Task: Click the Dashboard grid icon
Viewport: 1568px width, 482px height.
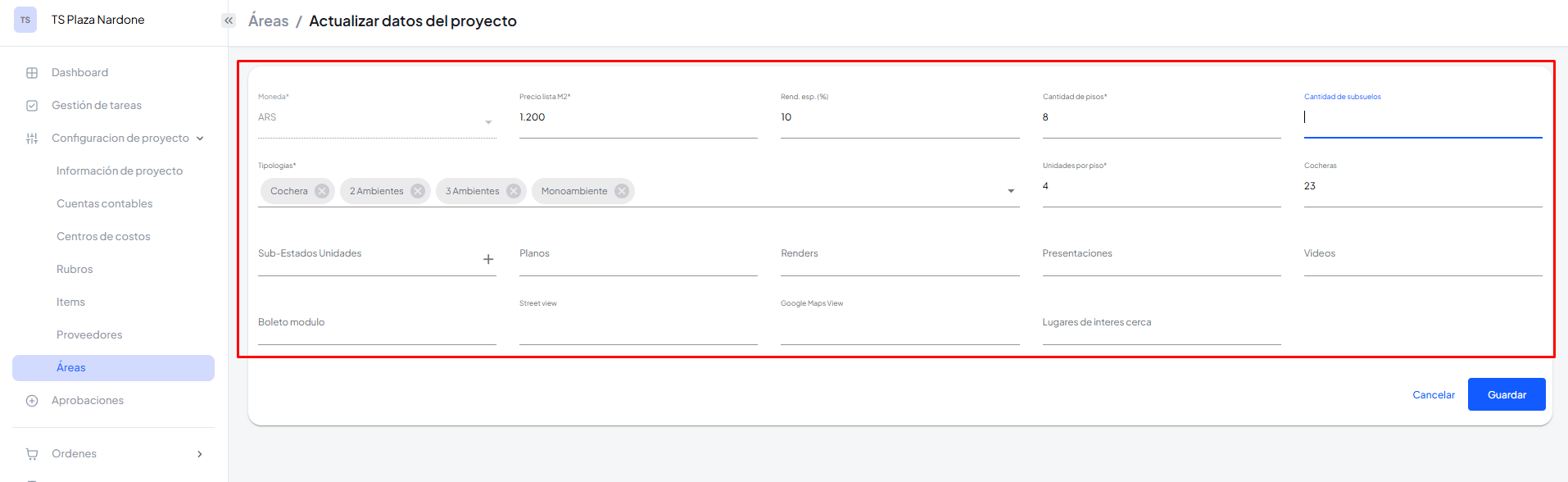Action: pos(32,73)
